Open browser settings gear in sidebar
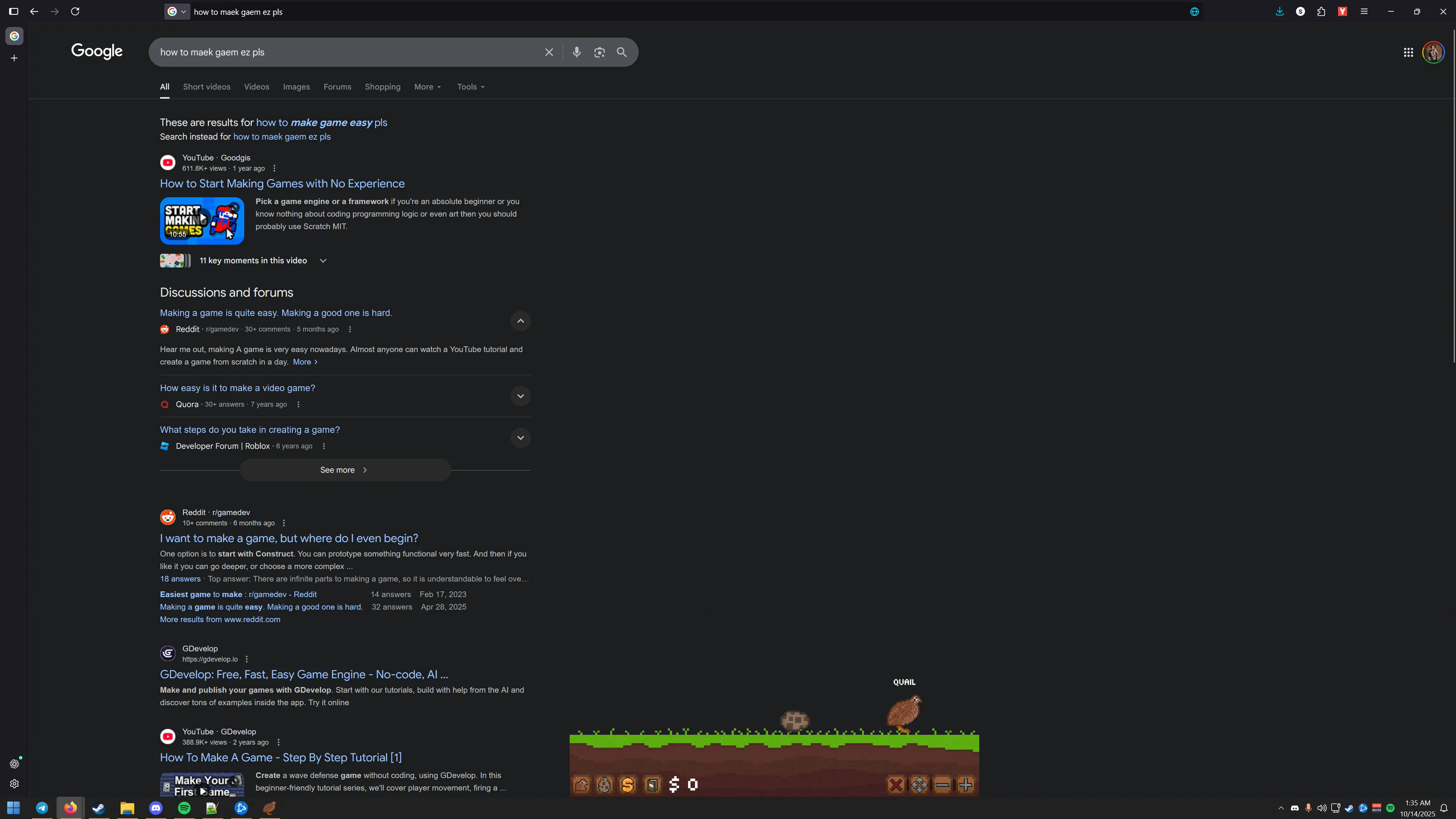Viewport: 1456px width, 819px height. tap(15, 784)
